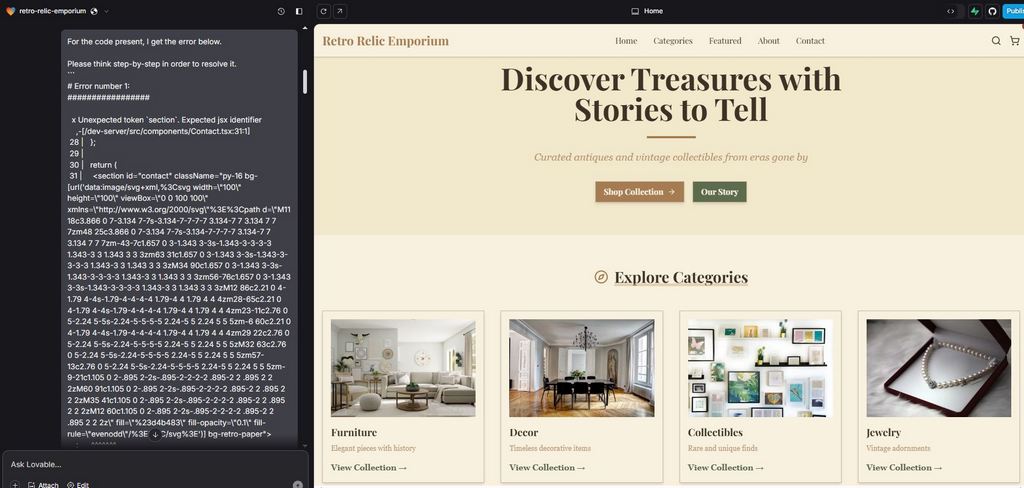Click 'Elegant pieces with history' description
This screenshot has width=1024, height=488.
tap(373, 448)
